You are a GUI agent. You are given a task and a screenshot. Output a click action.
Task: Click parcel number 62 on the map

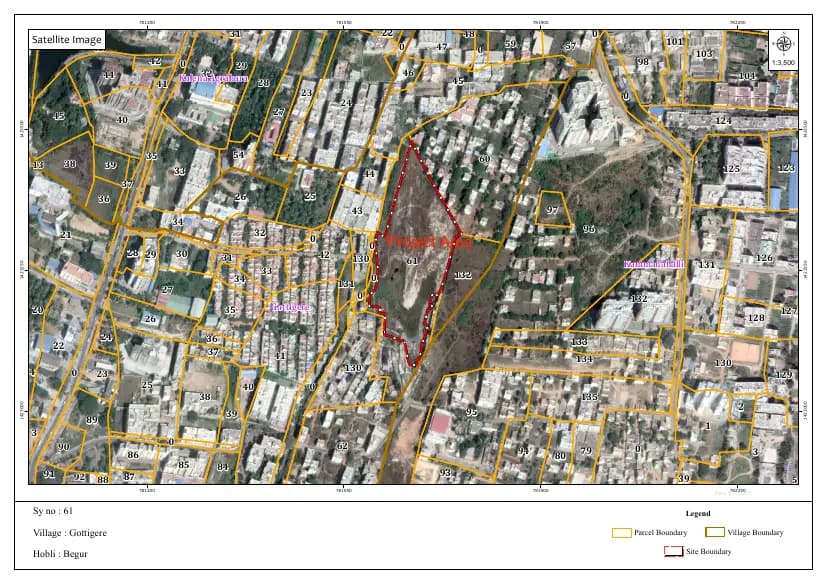[342, 446]
